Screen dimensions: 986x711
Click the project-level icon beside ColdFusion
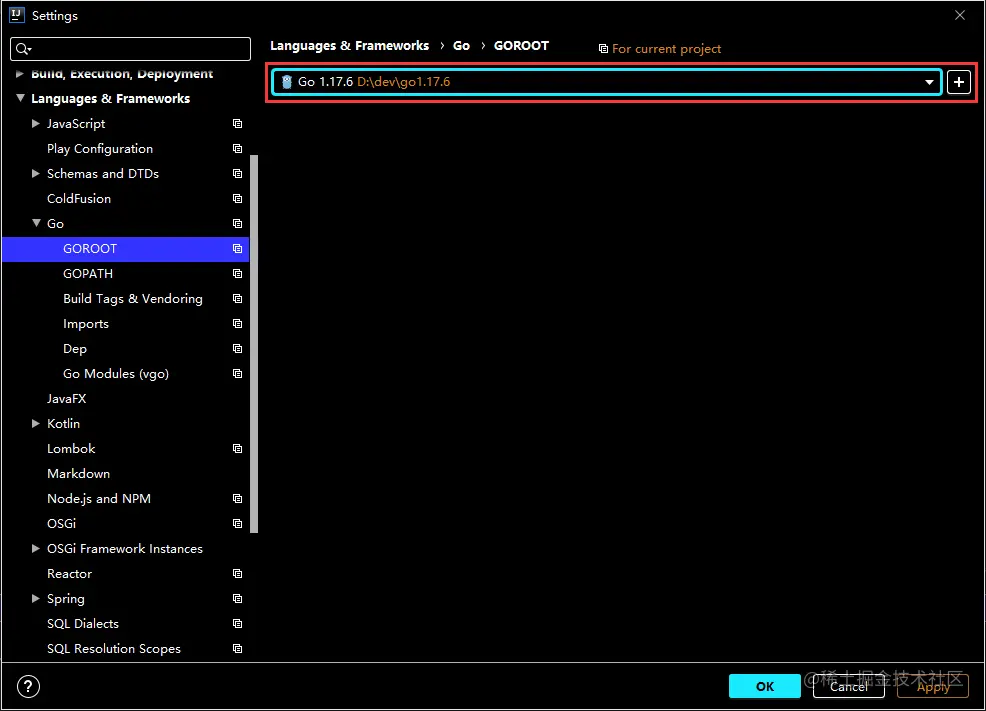[237, 199]
